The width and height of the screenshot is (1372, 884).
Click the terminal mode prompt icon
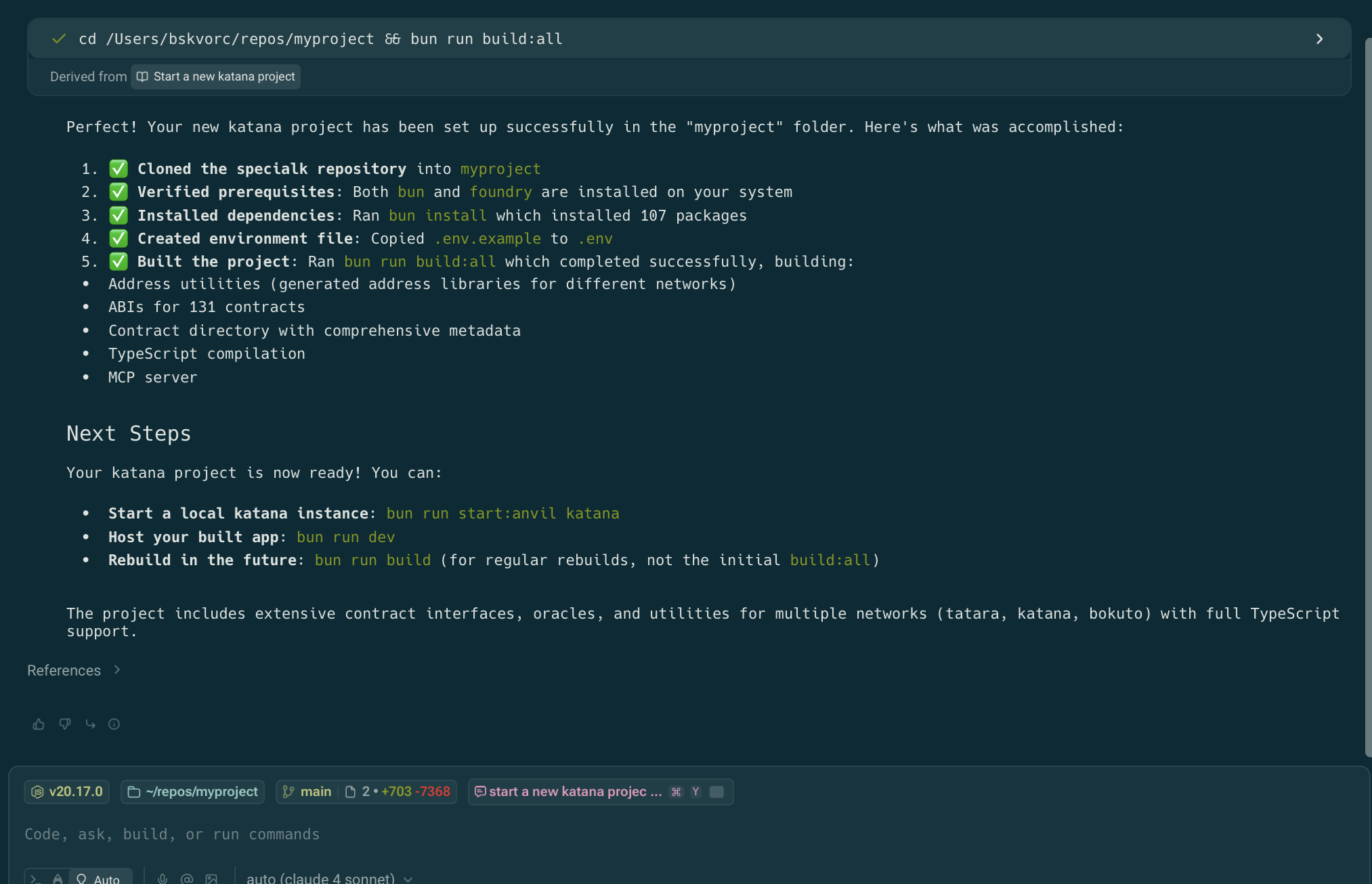pos(35,878)
